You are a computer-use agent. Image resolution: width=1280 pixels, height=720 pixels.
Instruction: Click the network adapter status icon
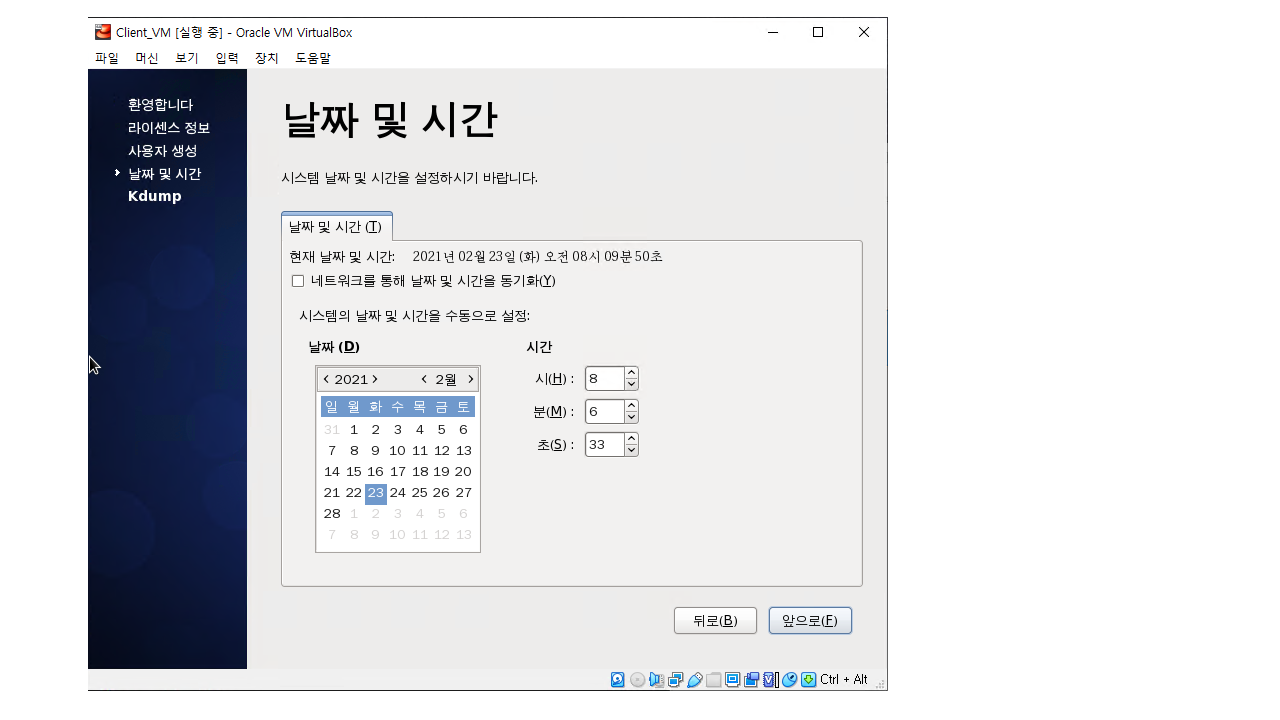(x=675, y=680)
